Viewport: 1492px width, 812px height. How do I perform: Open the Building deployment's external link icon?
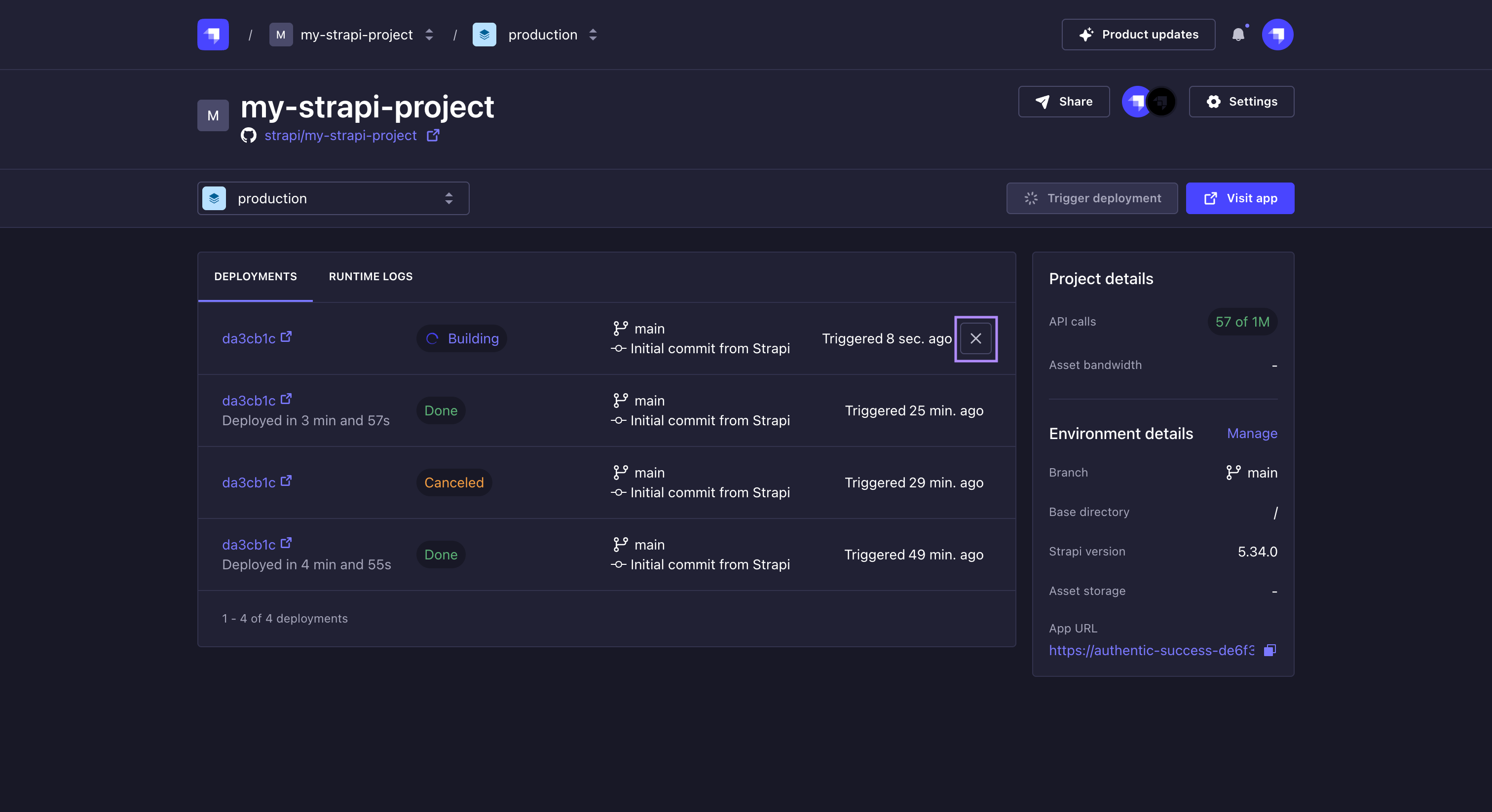(286, 337)
